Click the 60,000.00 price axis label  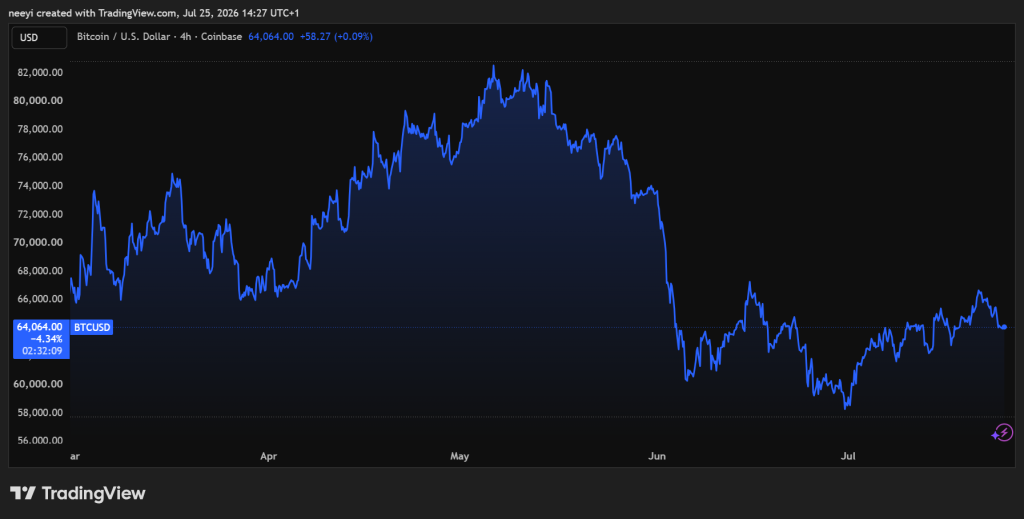pos(40,384)
